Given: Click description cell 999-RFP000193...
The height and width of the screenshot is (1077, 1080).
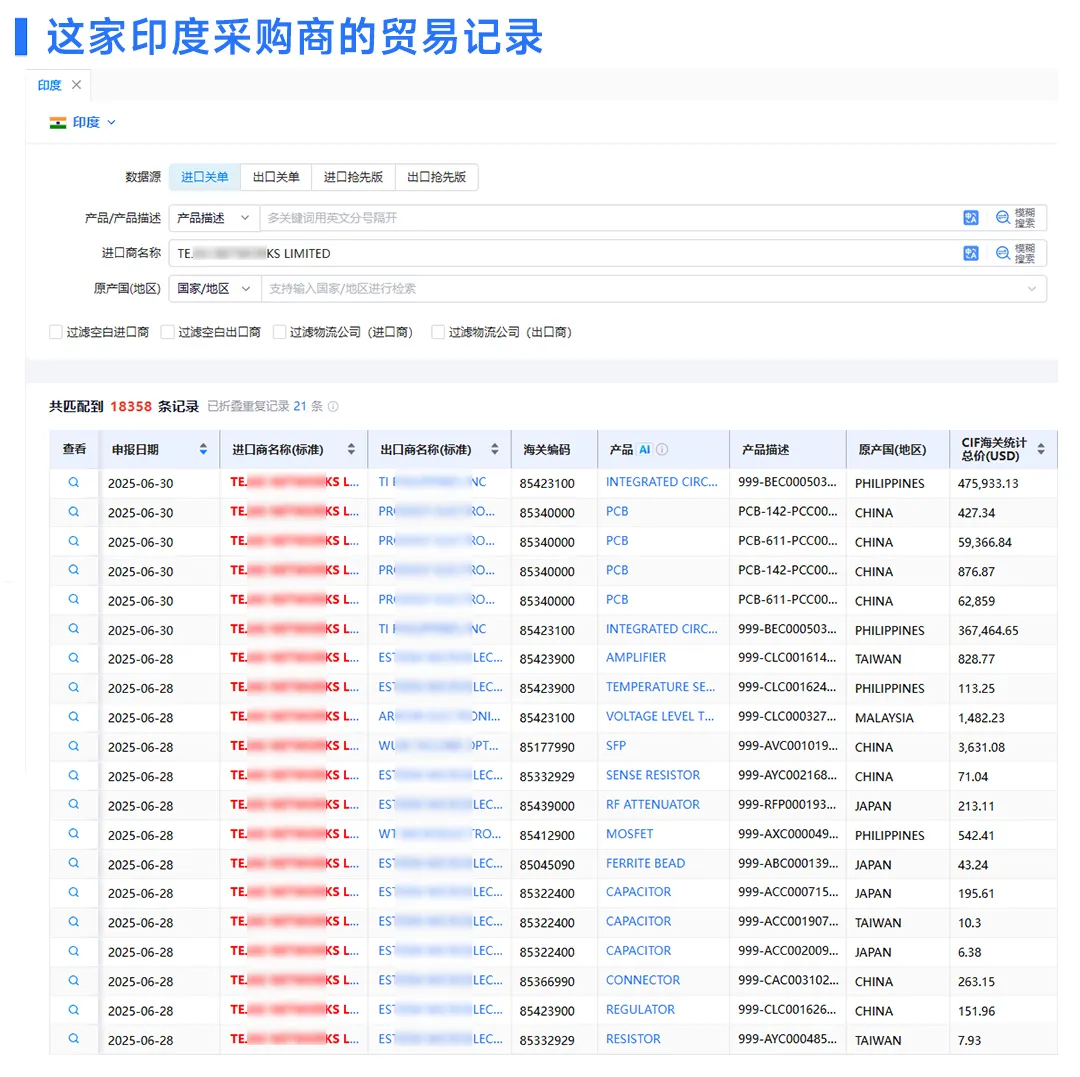Looking at the screenshot, I should click(788, 804).
